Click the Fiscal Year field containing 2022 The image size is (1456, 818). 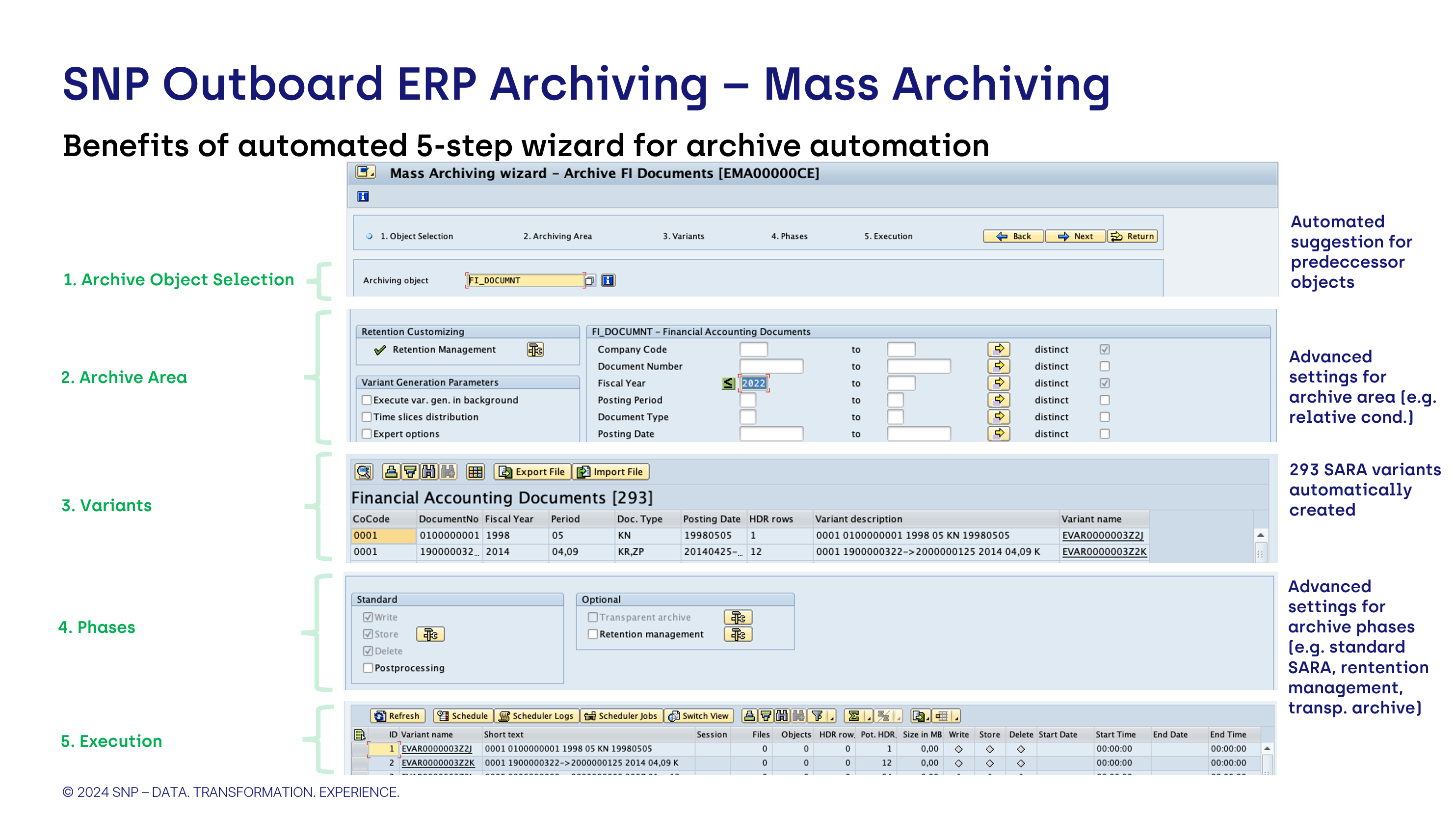(753, 383)
